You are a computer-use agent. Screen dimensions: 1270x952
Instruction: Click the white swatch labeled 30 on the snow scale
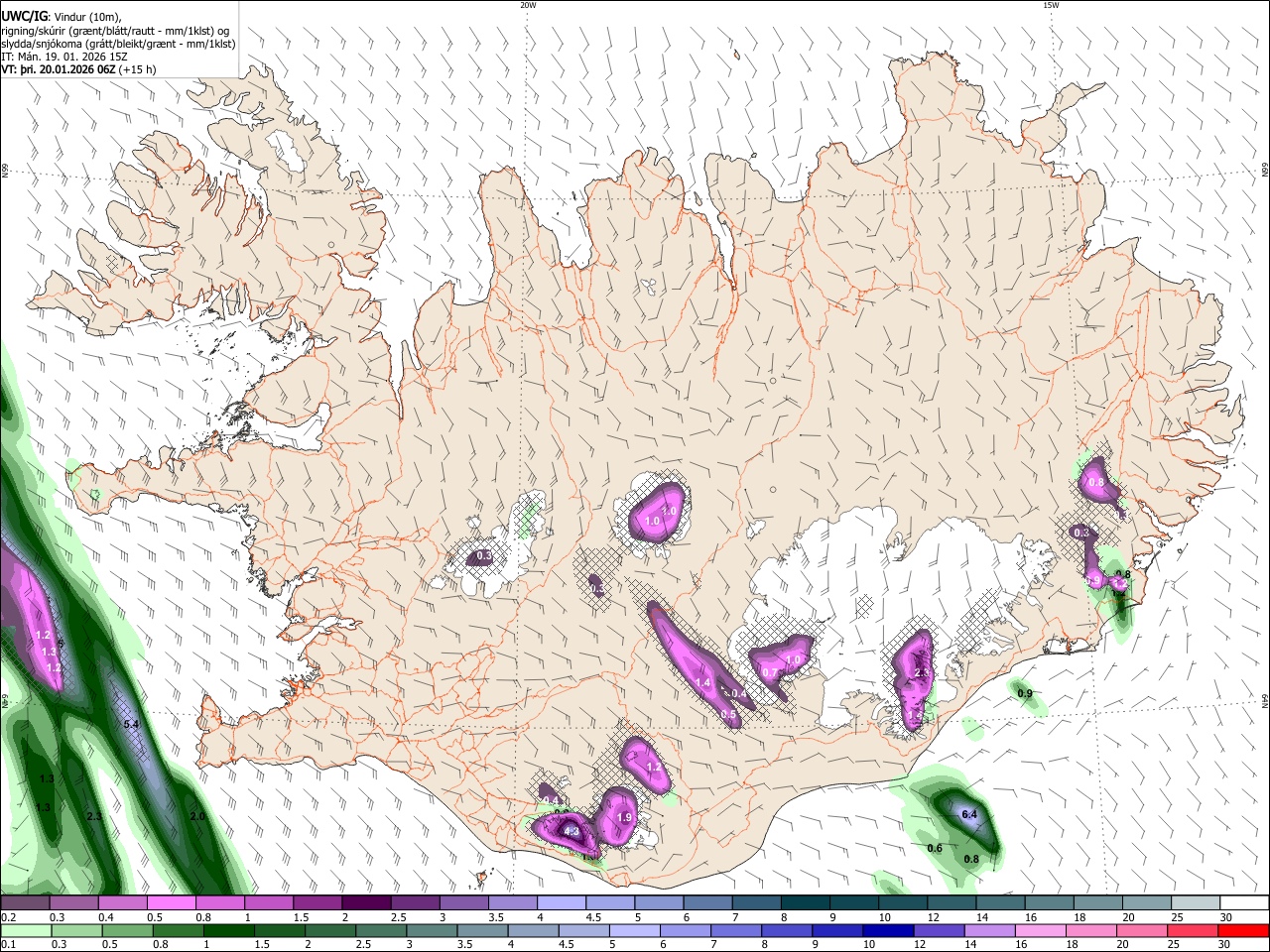(x=1242, y=902)
